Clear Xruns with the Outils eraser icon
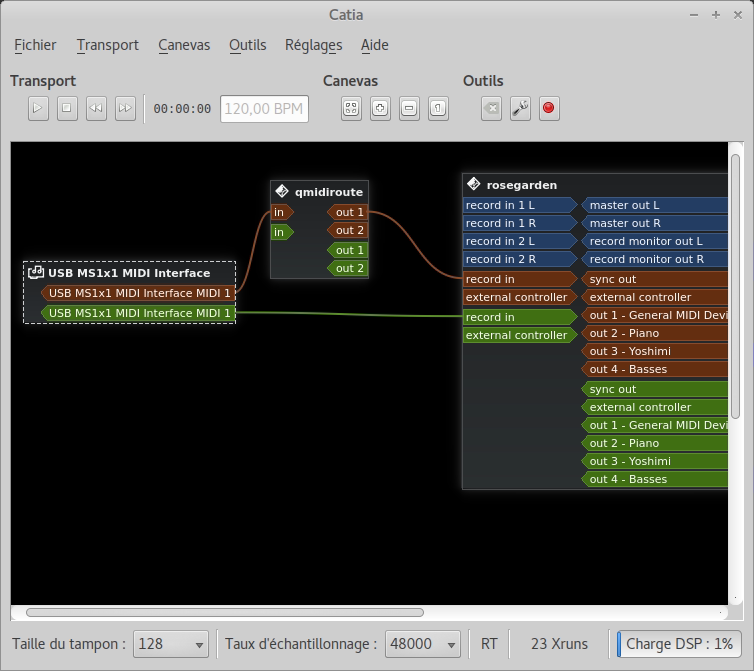754x671 pixels. (x=491, y=108)
